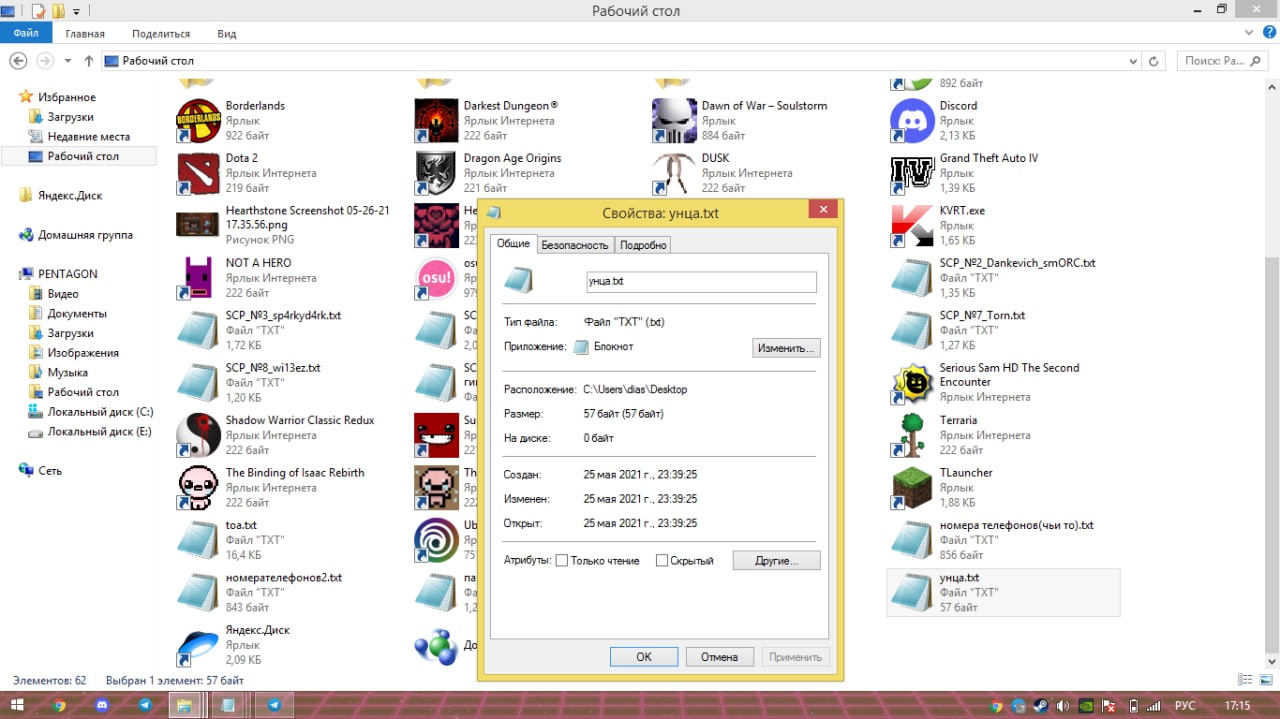Click the Отмена button

coord(719,657)
